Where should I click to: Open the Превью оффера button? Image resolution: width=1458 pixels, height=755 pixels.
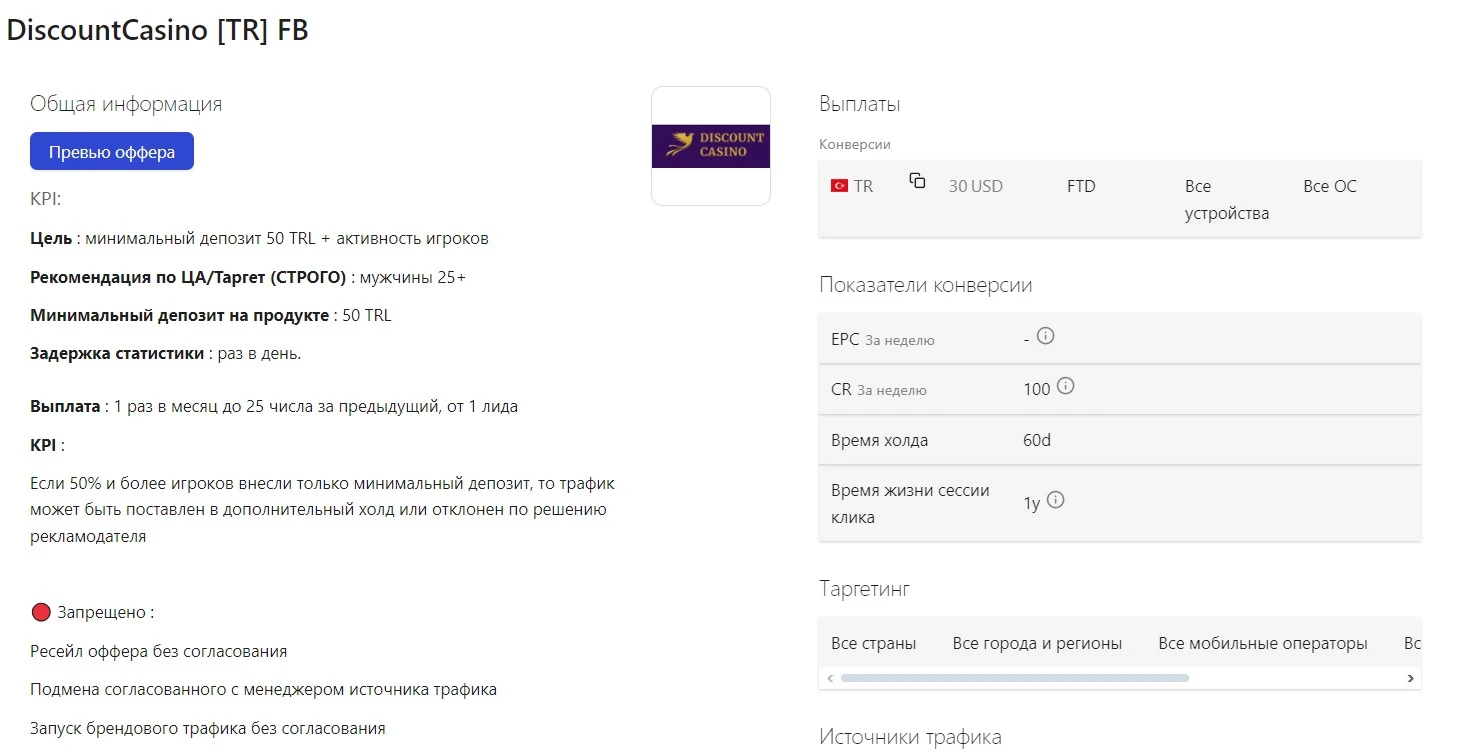tap(112, 152)
